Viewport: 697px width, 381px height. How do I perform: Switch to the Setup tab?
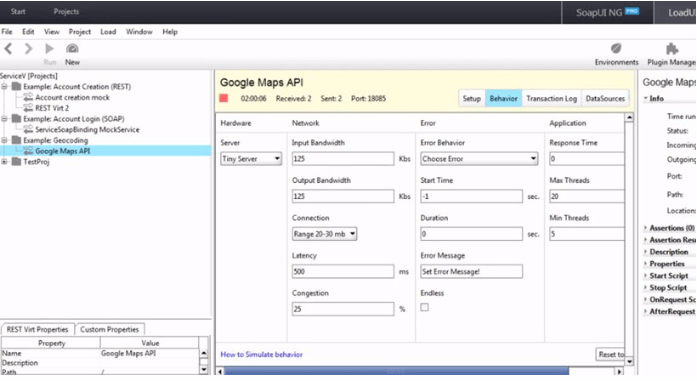(x=472, y=98)
